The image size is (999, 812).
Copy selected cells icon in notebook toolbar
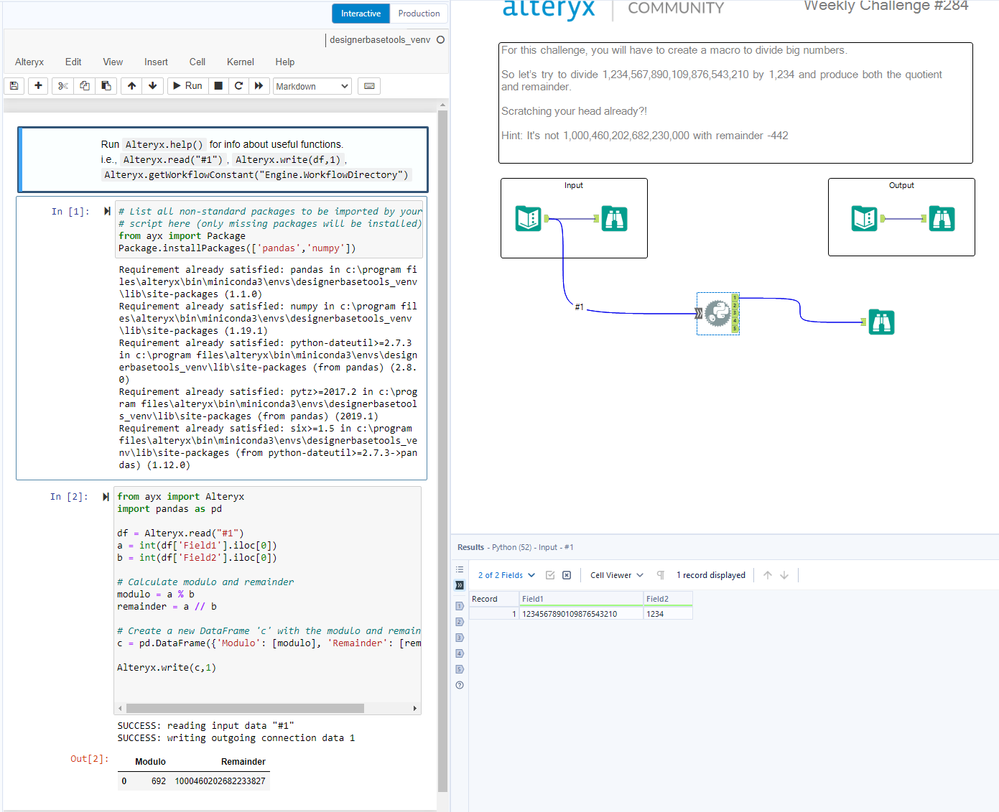point(84,86)
